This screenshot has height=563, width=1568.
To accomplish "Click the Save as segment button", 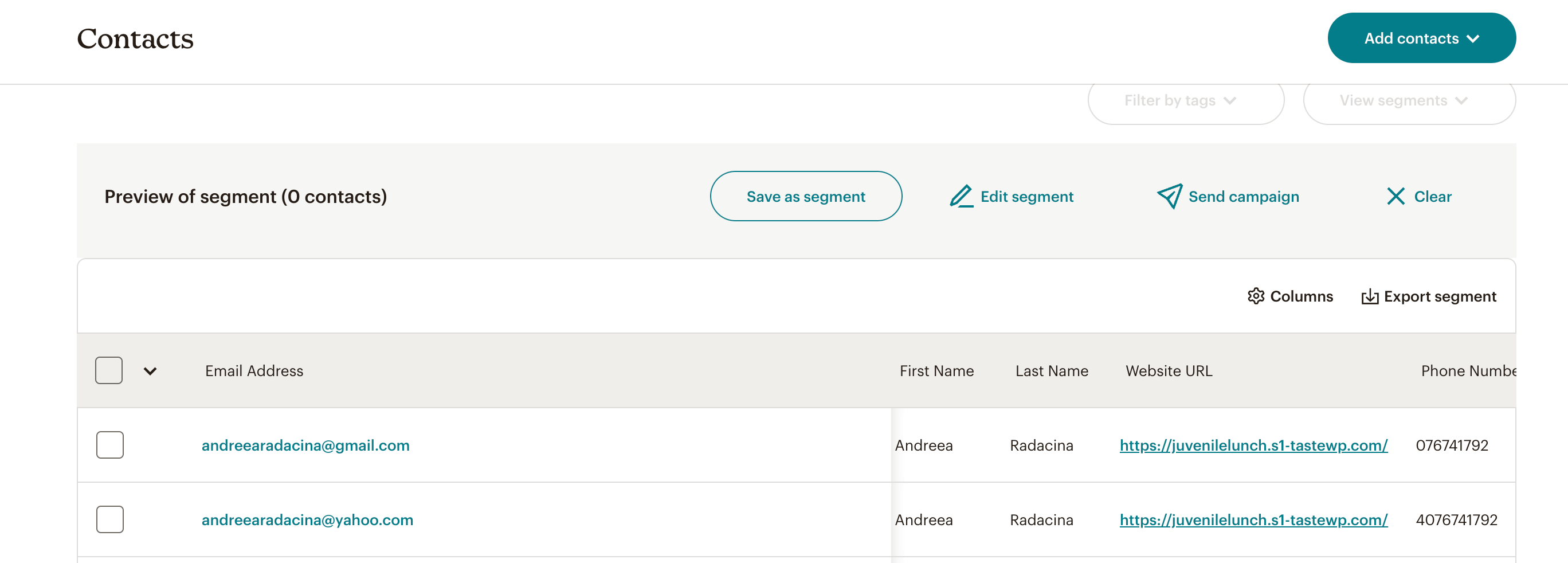I will point(805,197).
